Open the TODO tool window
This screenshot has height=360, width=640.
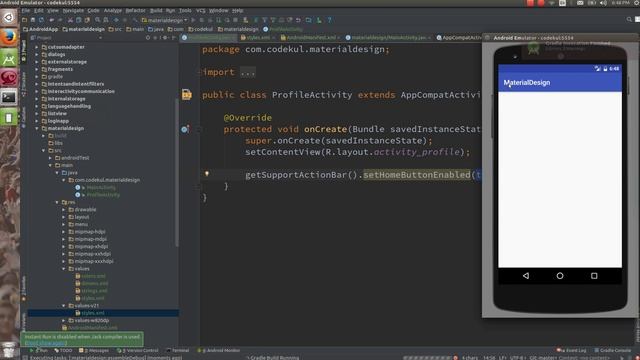coord(63,350)
